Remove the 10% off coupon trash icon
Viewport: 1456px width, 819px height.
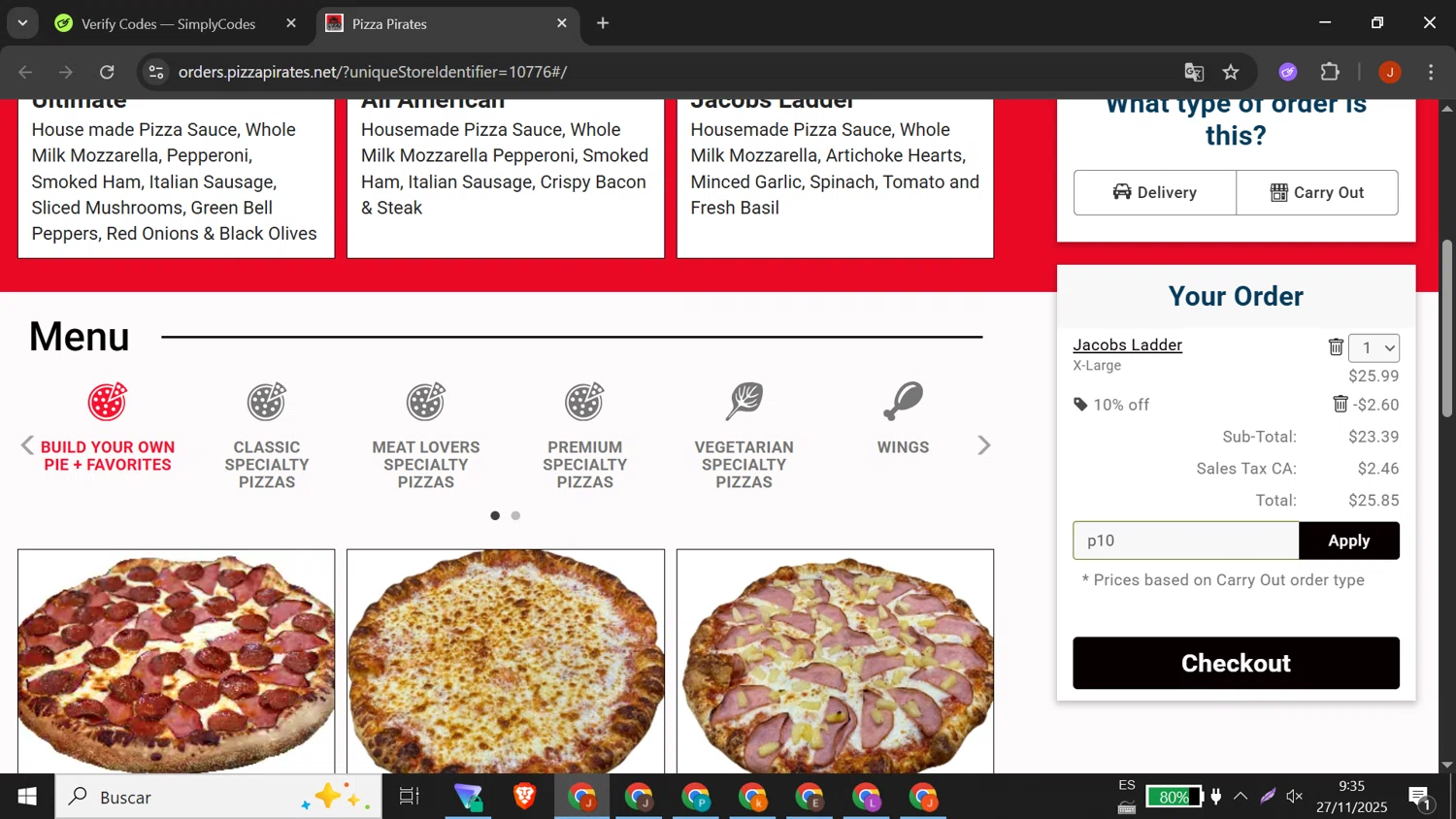coord(1340,404)
